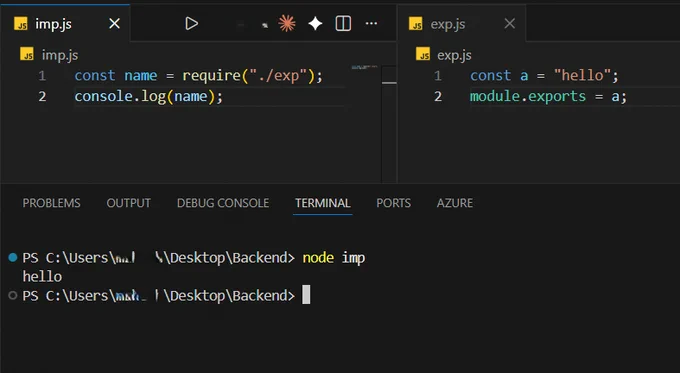Open the More Actions ellipsis menu
The image size is (680, 373).
371,23
